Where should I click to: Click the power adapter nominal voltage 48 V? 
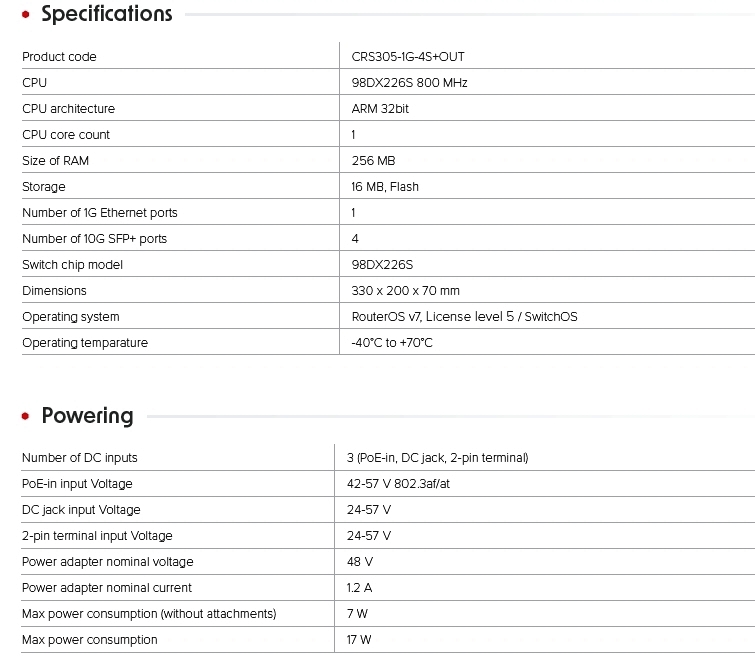click(360, 562)
